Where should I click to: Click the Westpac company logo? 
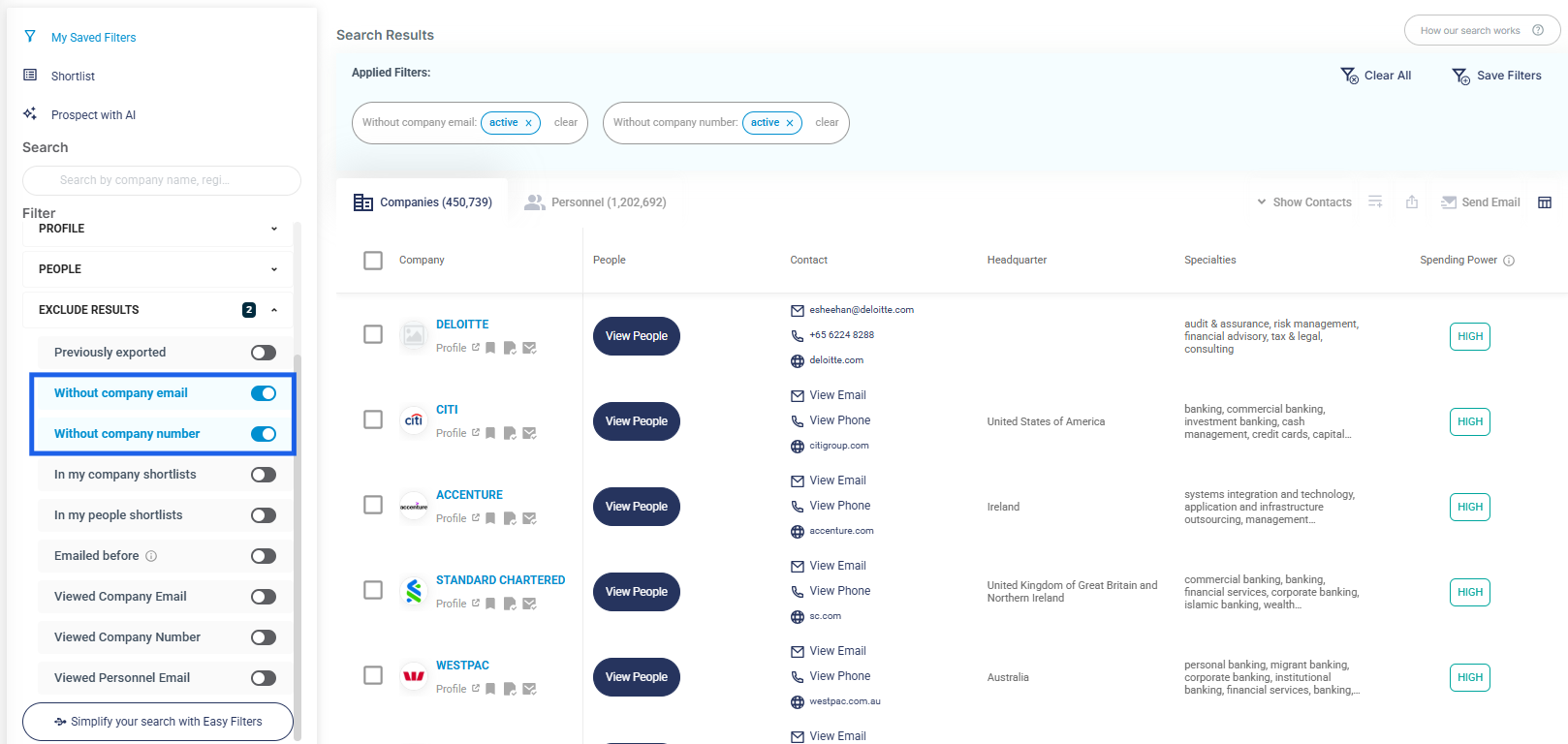click(x=414, y=675)
